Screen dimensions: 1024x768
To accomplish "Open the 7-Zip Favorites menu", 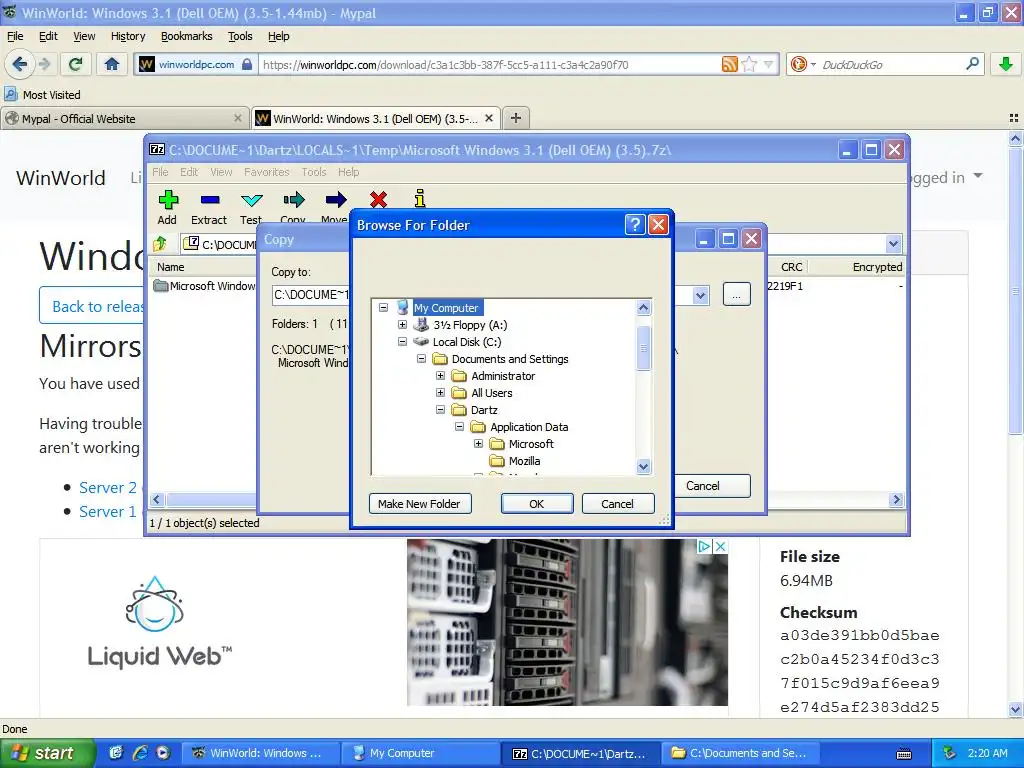I will 266,172.
